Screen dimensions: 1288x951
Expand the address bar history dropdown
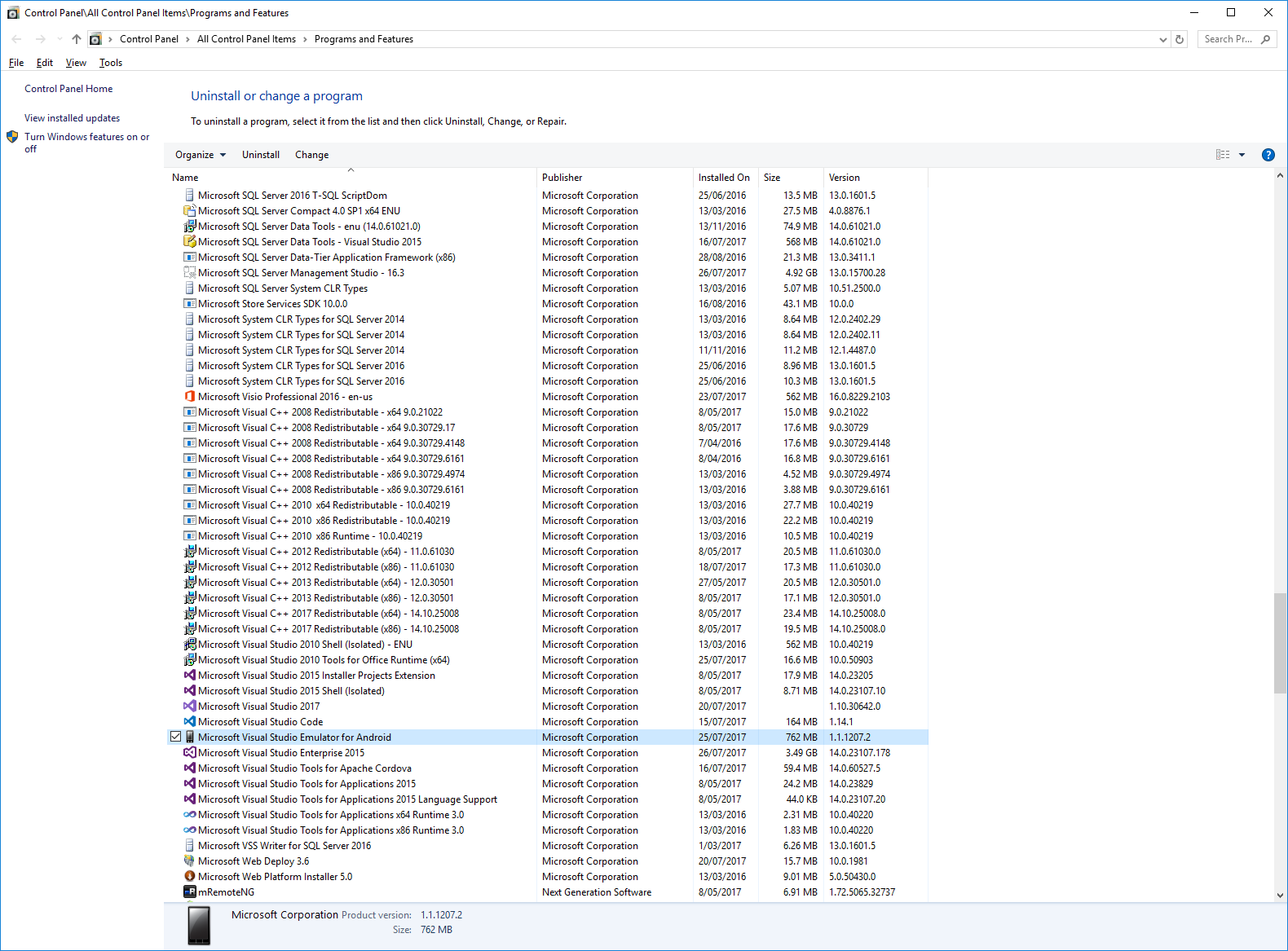[1162, 39]
